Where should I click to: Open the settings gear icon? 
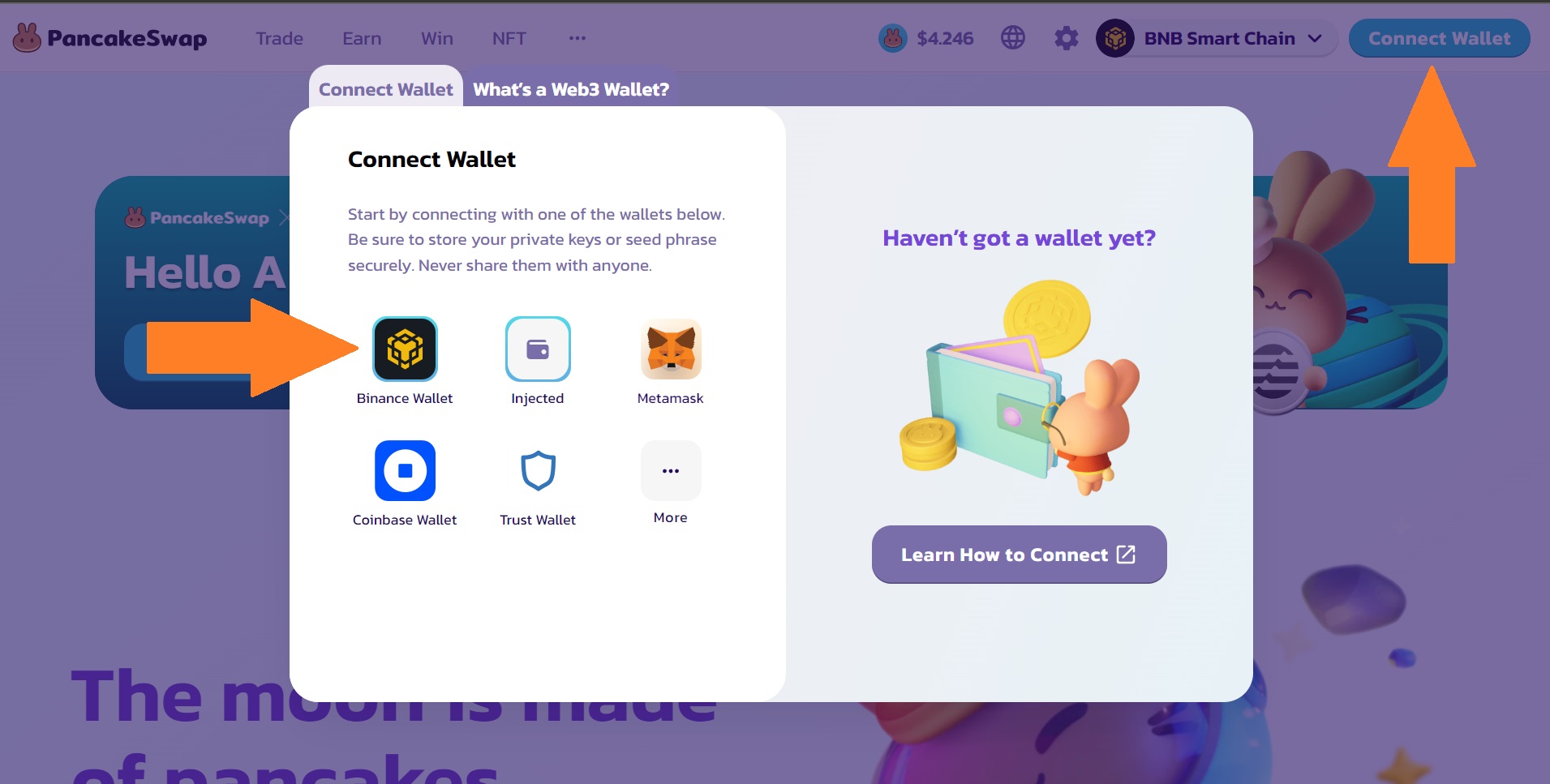(x=1066, y=38)
